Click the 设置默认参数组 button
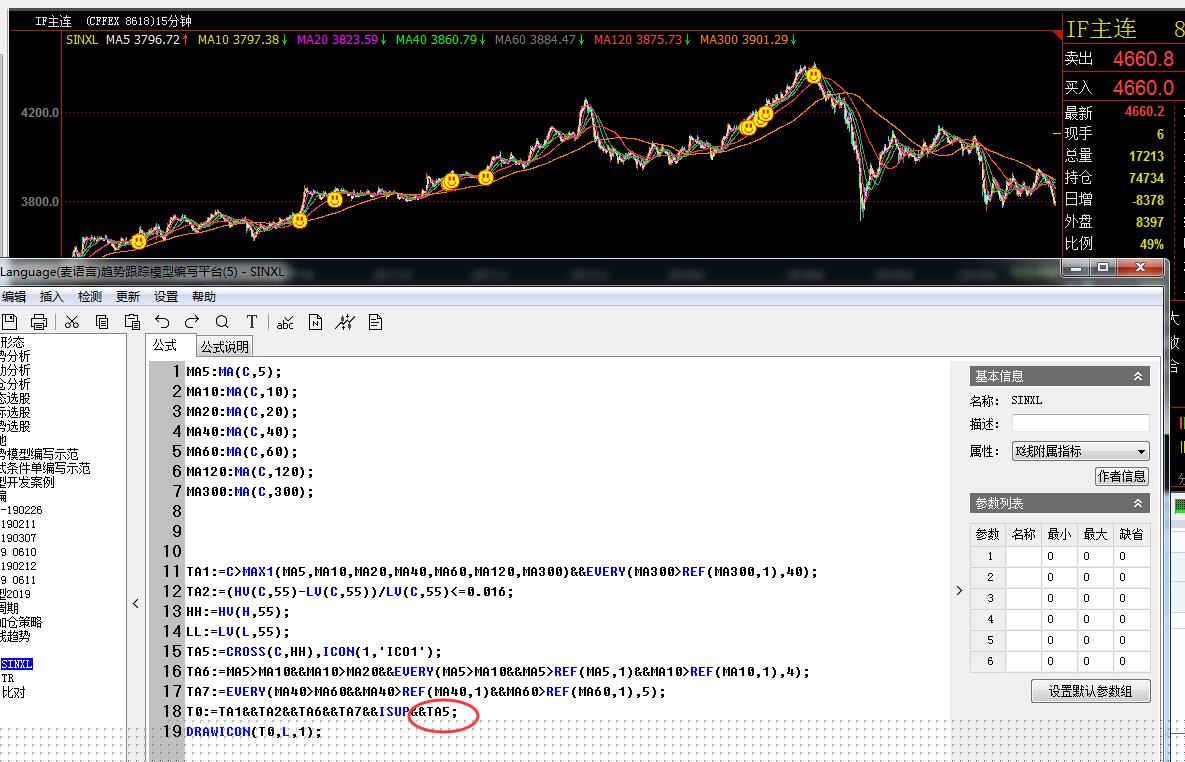The image size is (1185, 762). (1091, 691)
